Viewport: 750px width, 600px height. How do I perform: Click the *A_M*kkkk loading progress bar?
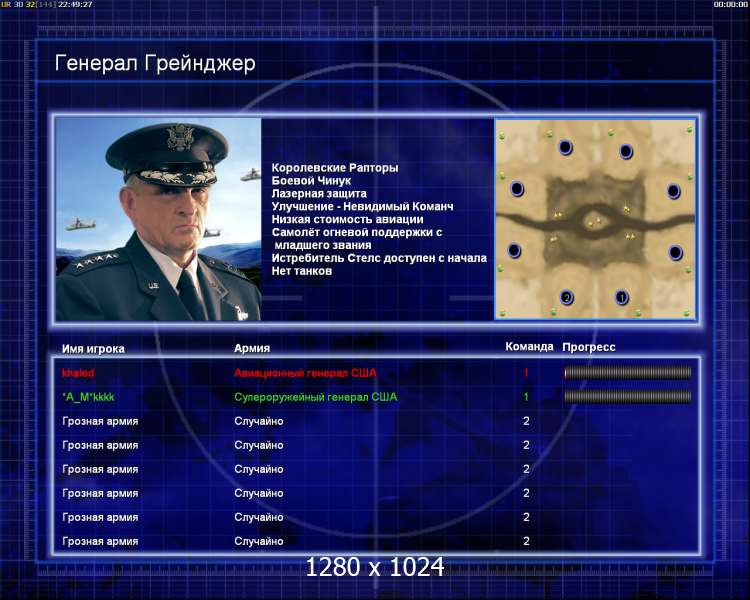point(628,396)
